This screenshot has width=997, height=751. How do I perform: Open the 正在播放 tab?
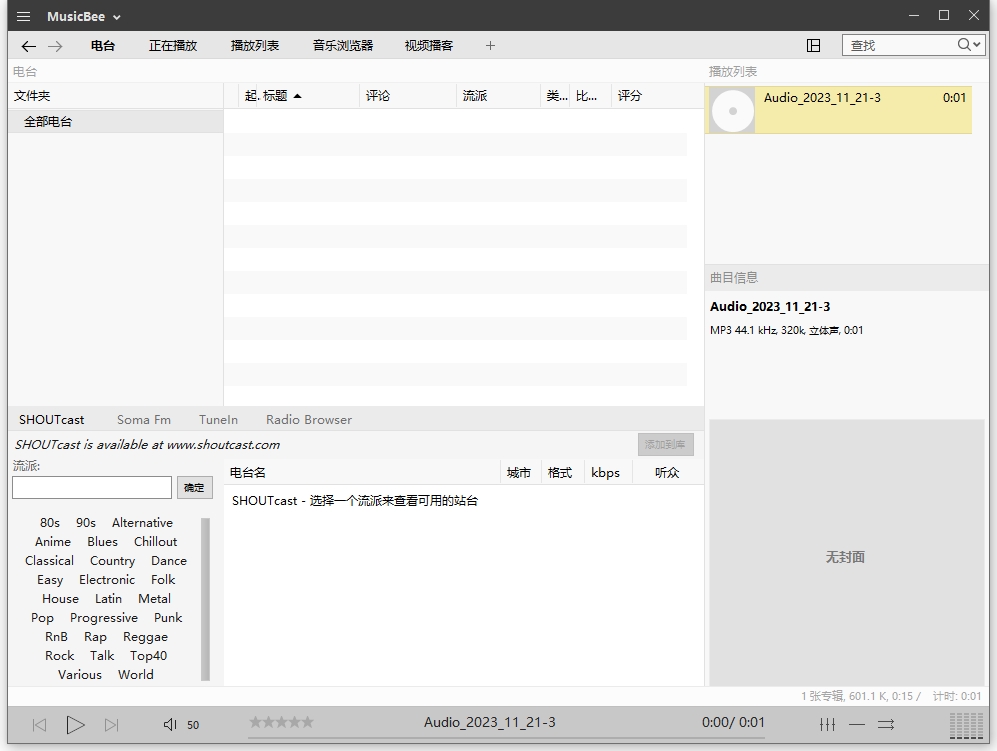pos(174,45)
